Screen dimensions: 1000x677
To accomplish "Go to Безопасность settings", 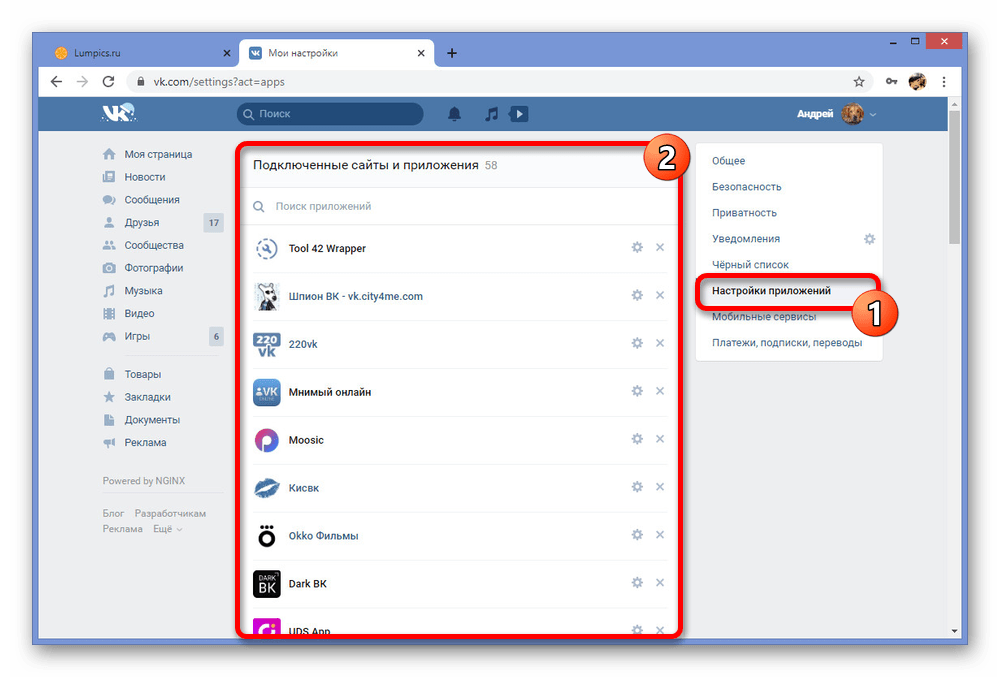I will coord(746,187).
